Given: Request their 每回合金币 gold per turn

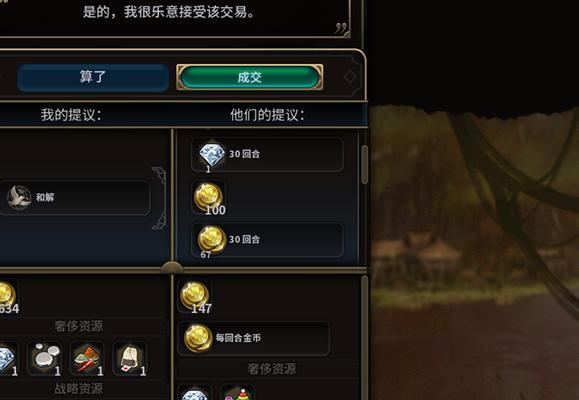Looking at the screenshot, I should pos(254,338).
